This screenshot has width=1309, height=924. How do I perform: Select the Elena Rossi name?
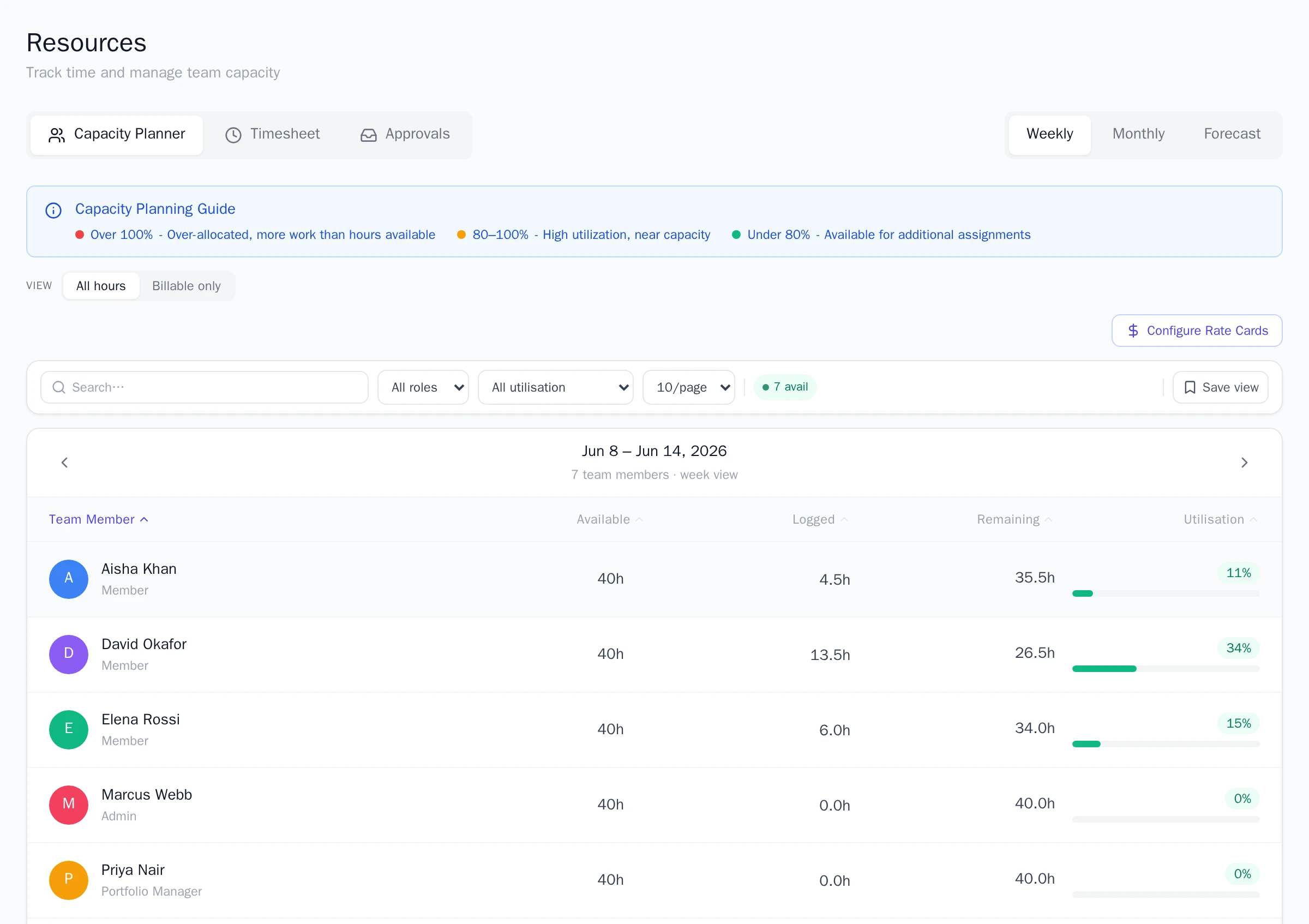[x=140, y=719]
